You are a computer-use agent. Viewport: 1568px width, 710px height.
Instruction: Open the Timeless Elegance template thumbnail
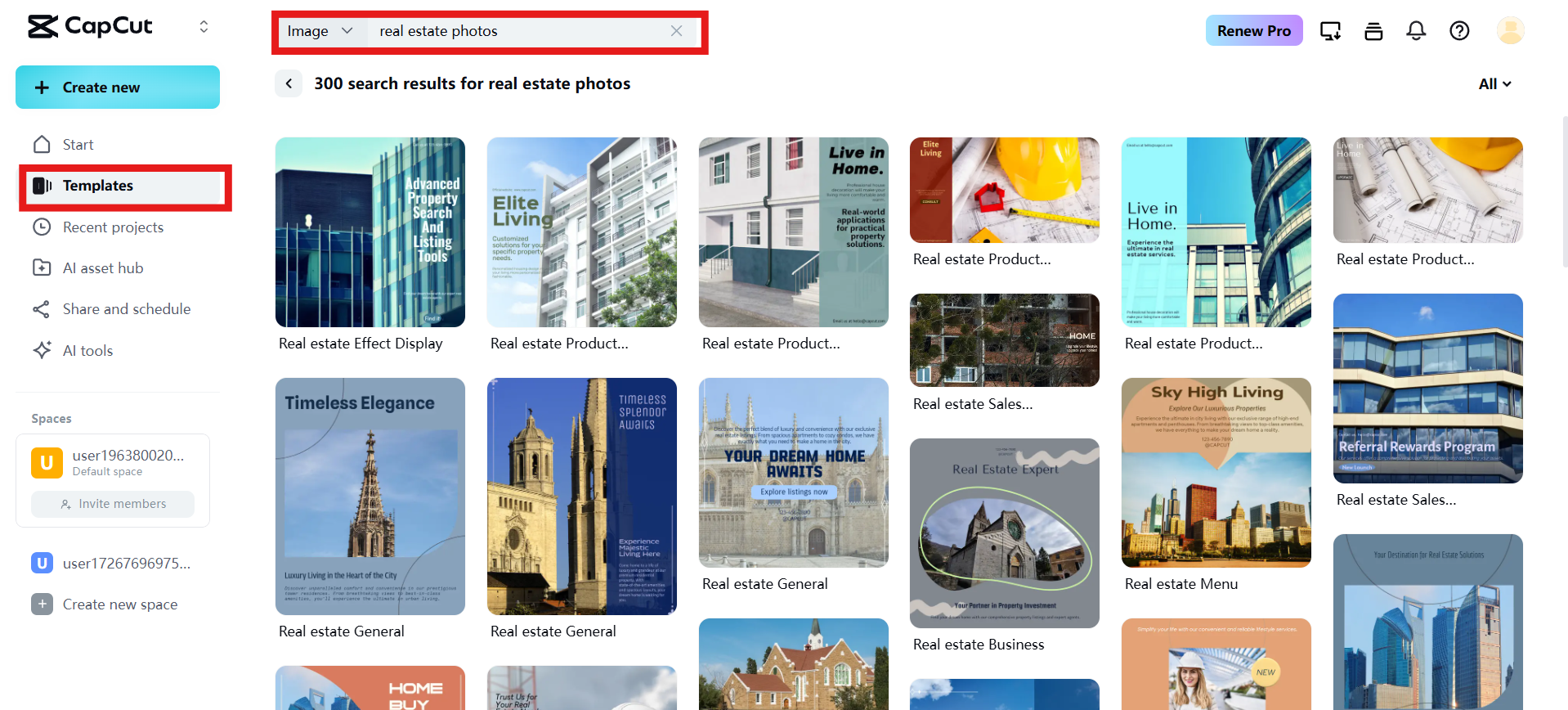pyautogui.click(x=370, y=496)
